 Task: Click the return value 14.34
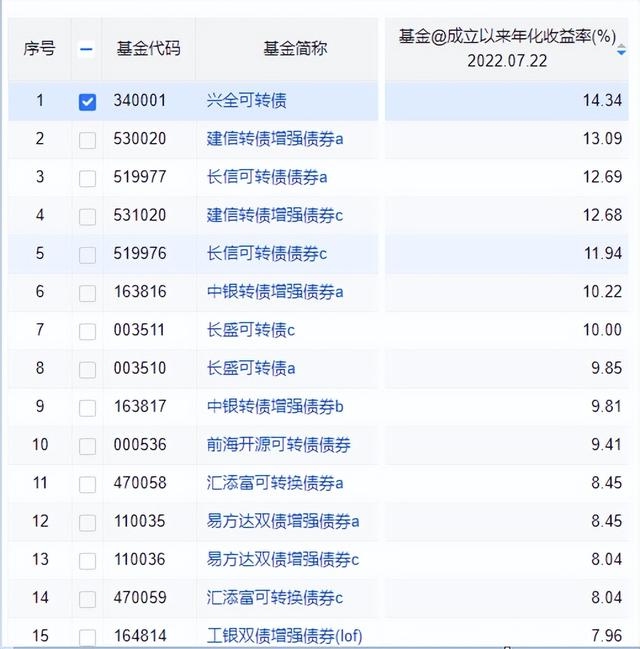click(x=602, y=101)
